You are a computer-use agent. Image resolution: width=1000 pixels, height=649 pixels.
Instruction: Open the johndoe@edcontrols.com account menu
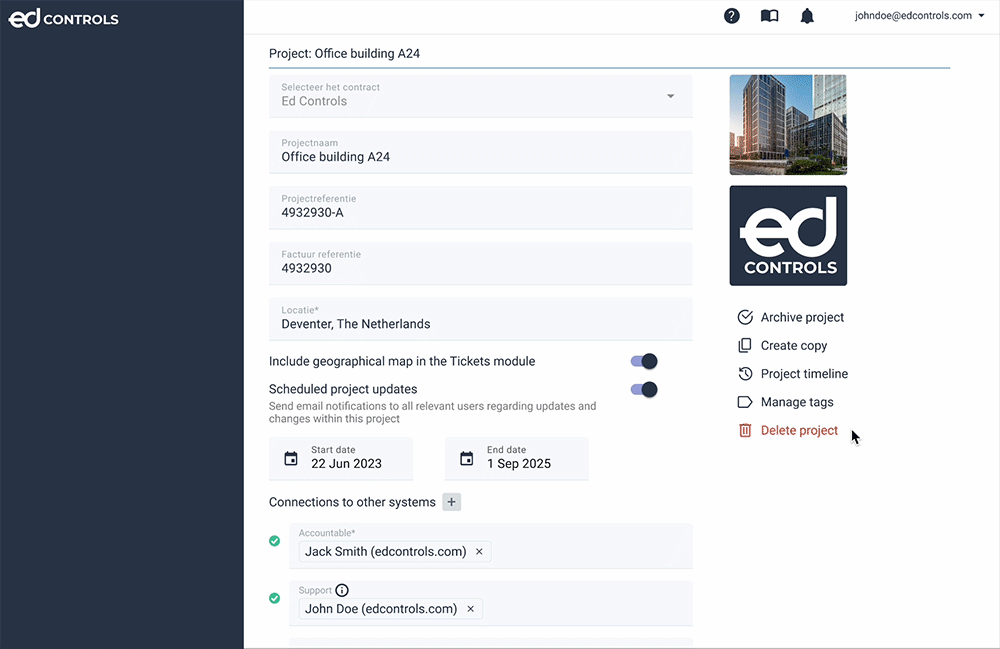click(919, 16)
